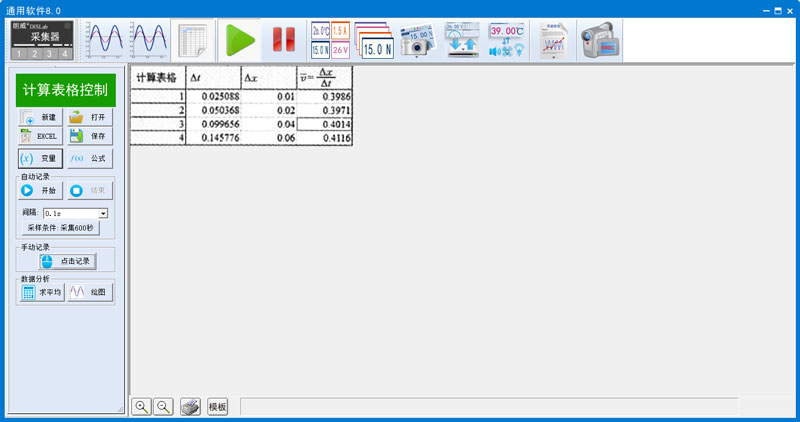Click the 新建 new table button
The height and width of the screenshot is (422, 800).
[39, 117]
